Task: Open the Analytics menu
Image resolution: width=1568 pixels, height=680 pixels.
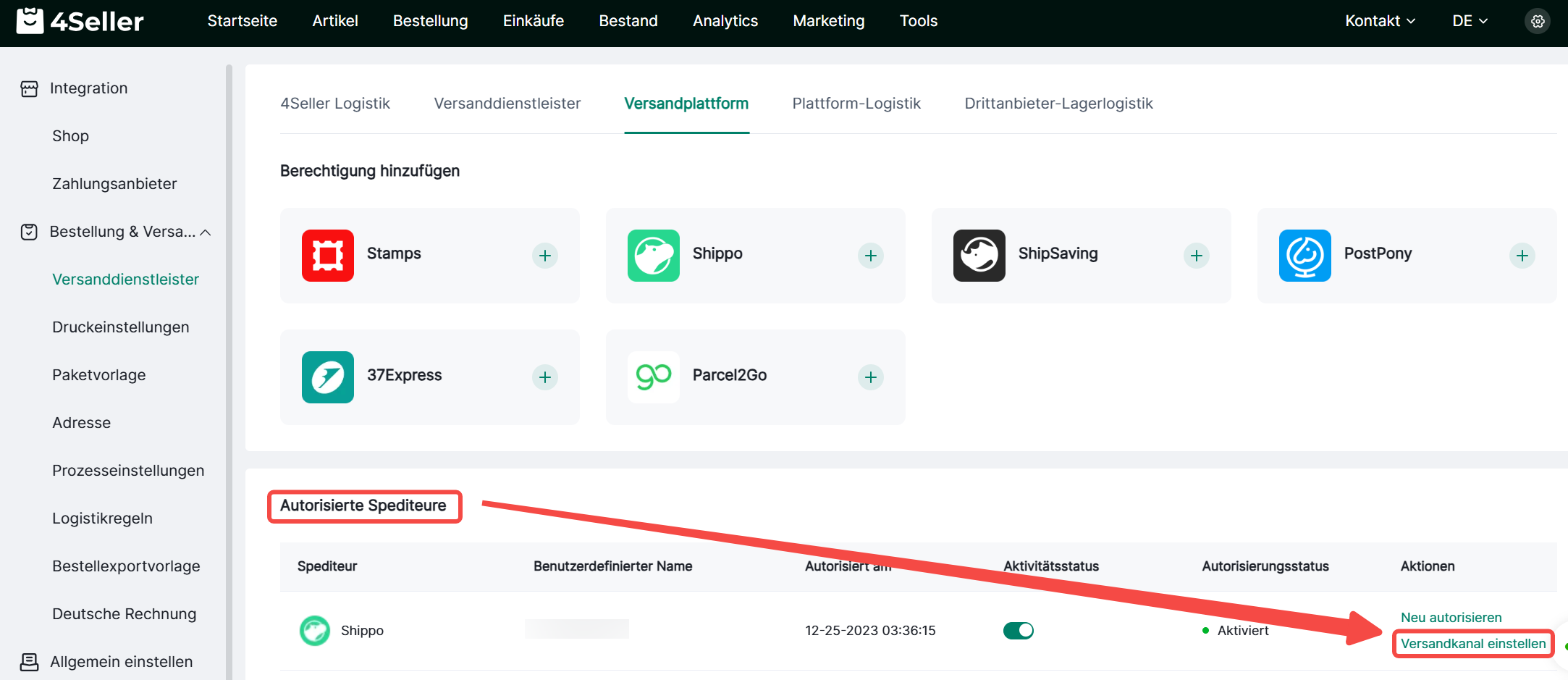Action: pos(725,21)
